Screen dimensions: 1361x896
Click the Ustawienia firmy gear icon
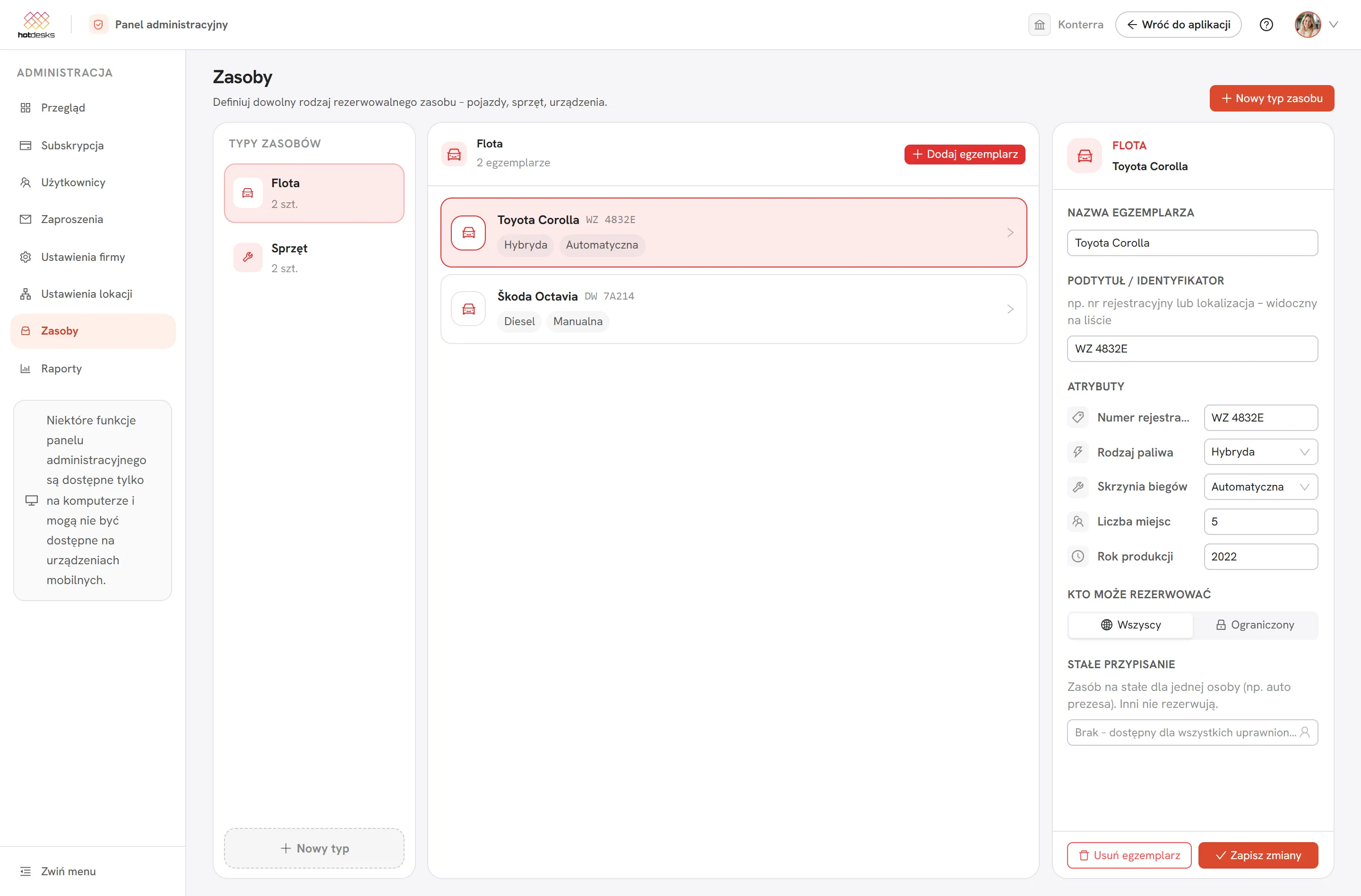tap(26, 257)
